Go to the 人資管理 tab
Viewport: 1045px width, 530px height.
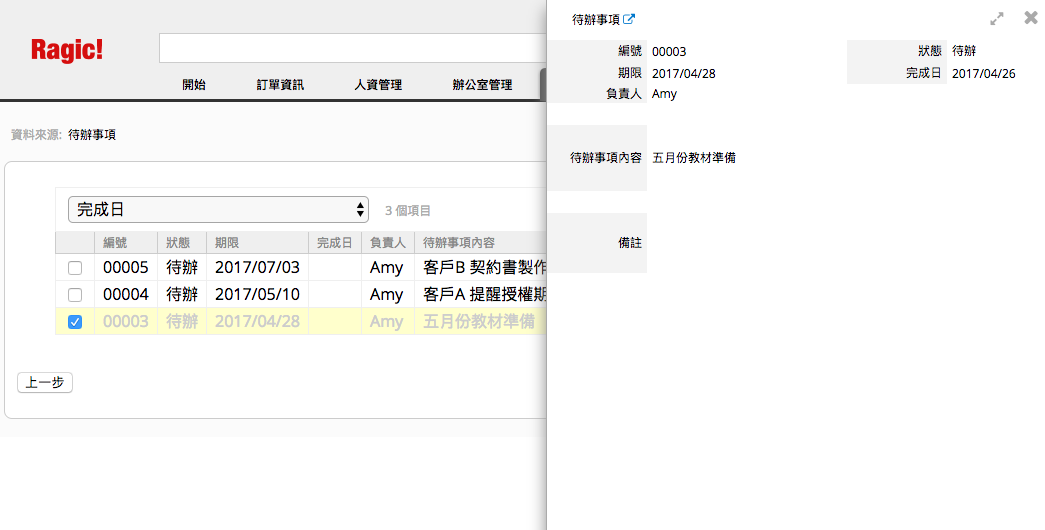(378, 85)
